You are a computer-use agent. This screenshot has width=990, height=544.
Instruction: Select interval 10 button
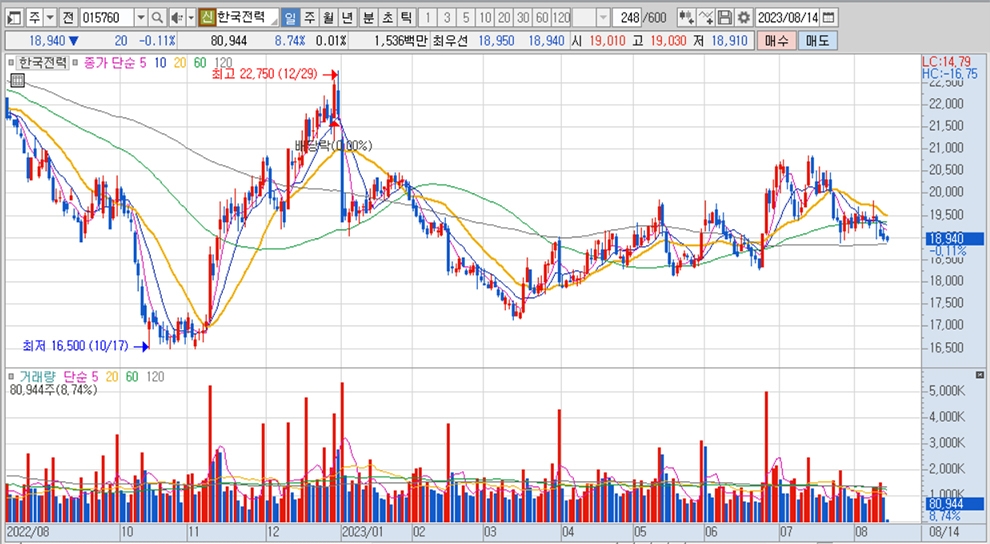pyautogui.click(x=485, y=17)
